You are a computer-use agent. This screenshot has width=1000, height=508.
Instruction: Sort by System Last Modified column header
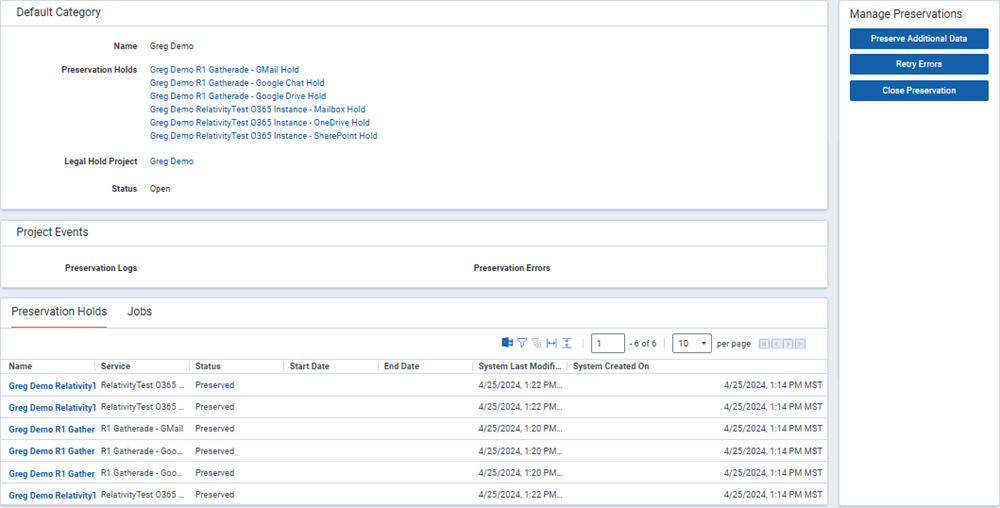pyautogui.click(x=520, y=366)
